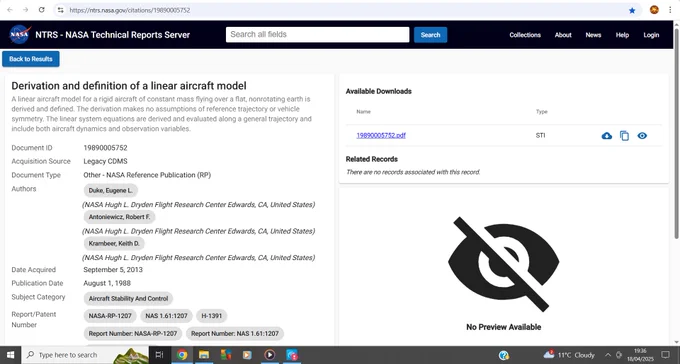Screen dimensions: 680x364
Task: Click NTRS - NASA Technical Reports Server title
Action: point(113,35)
